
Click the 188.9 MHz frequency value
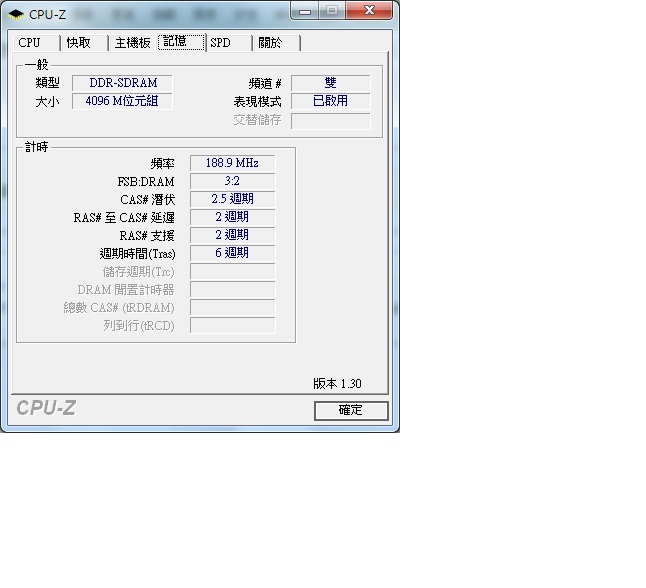tap(232, 163)
